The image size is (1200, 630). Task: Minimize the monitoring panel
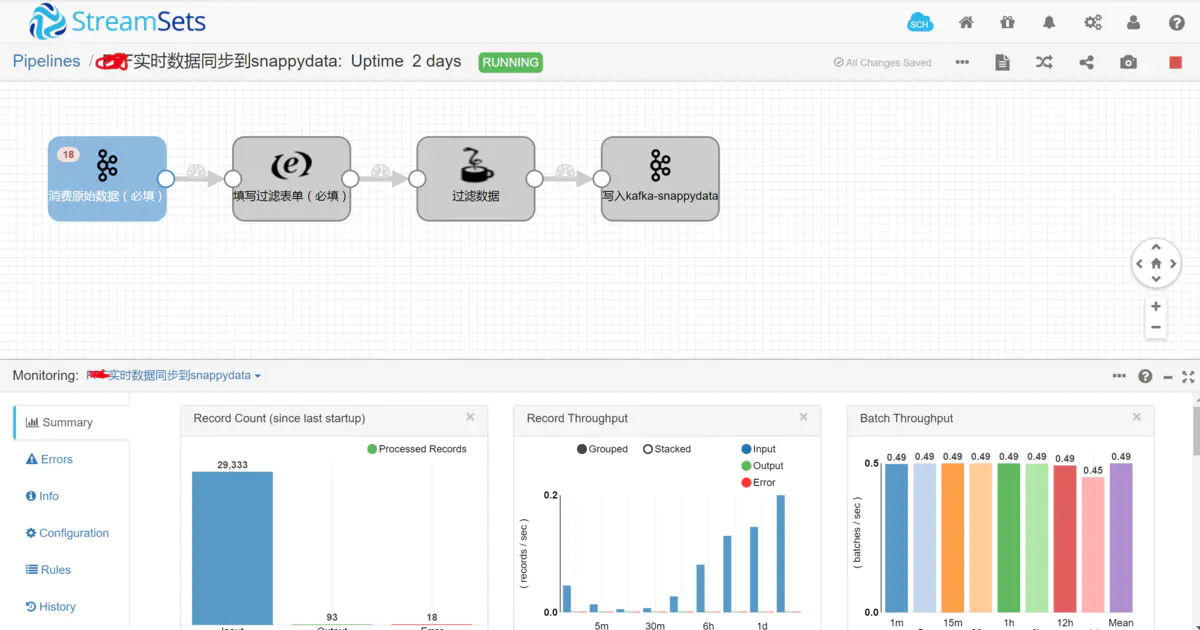click(1167, 376)
